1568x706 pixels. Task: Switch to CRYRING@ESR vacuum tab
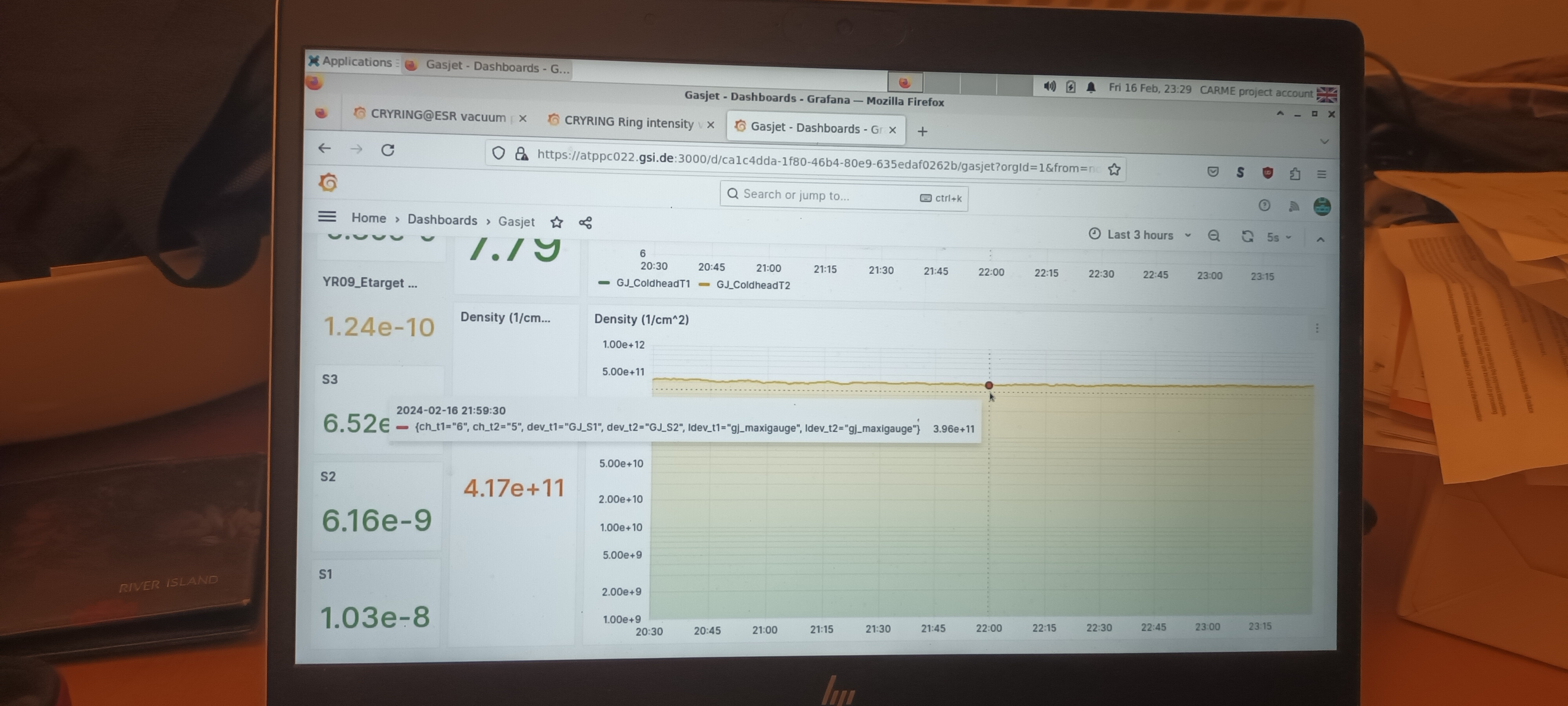pos(437,116)
